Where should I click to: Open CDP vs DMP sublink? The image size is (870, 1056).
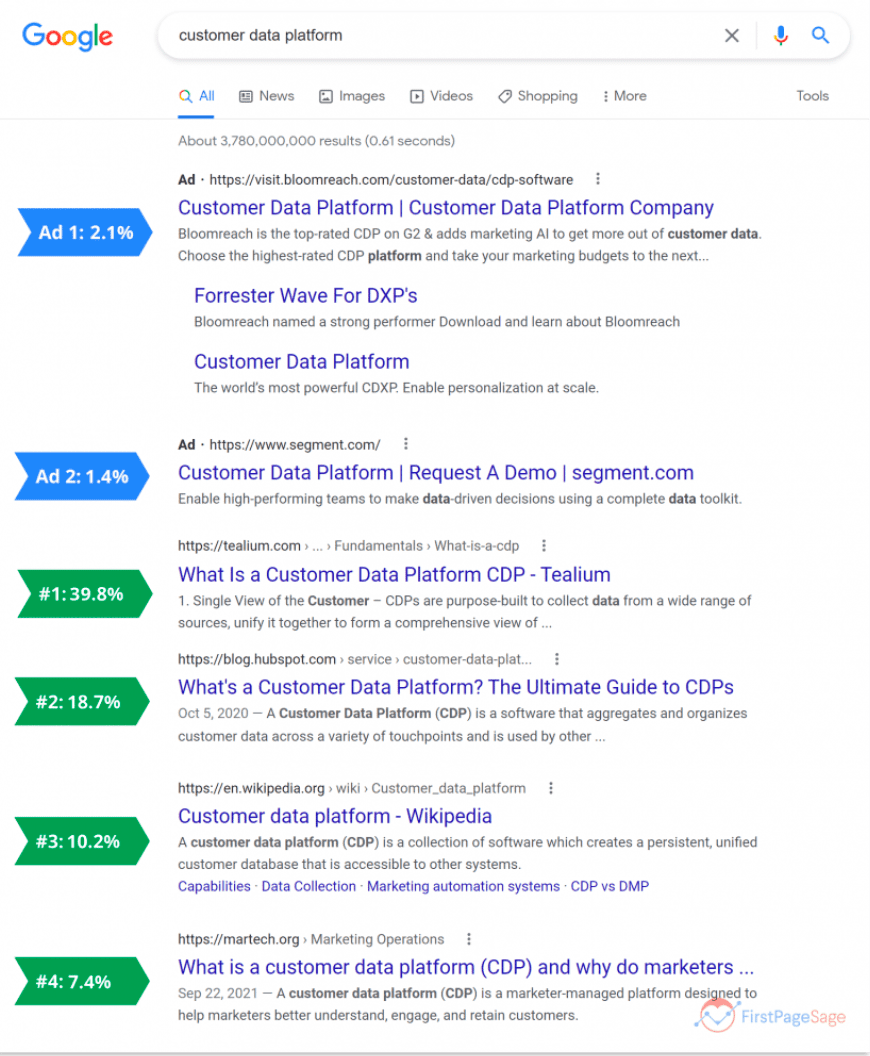click(x=609, y=887)
